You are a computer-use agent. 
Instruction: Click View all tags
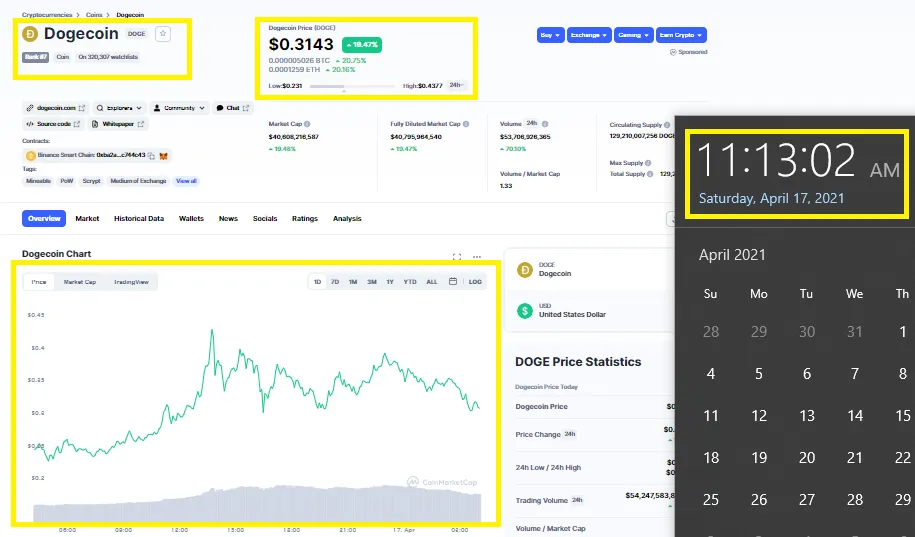(x=186, y=181)
